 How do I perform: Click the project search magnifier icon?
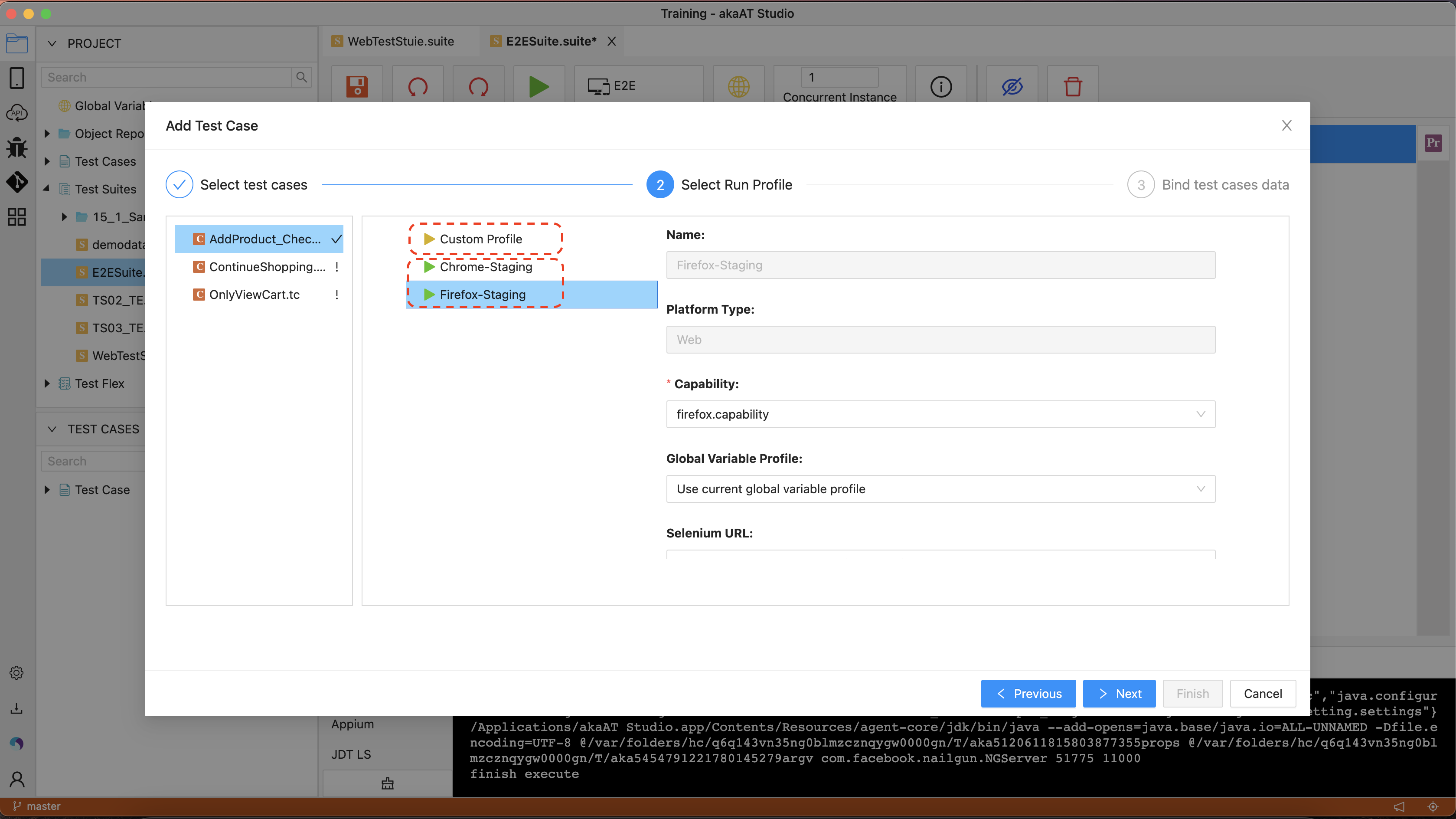click(301, 78)
